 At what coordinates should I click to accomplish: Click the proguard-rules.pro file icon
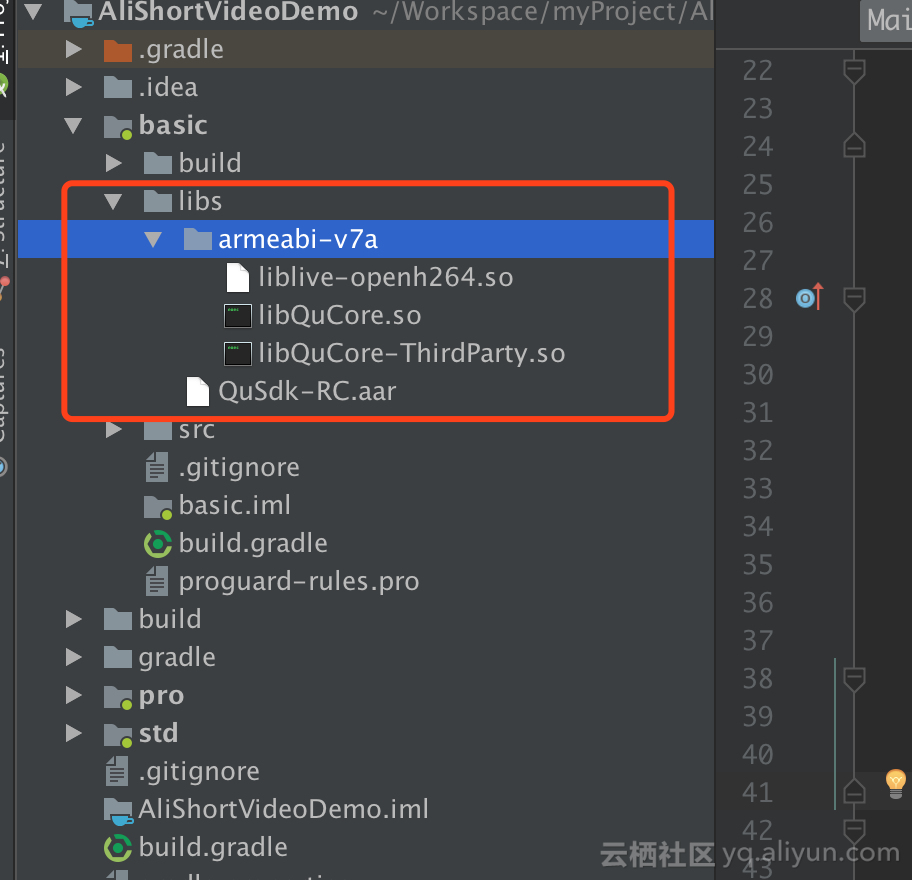(x=157, y=581)
